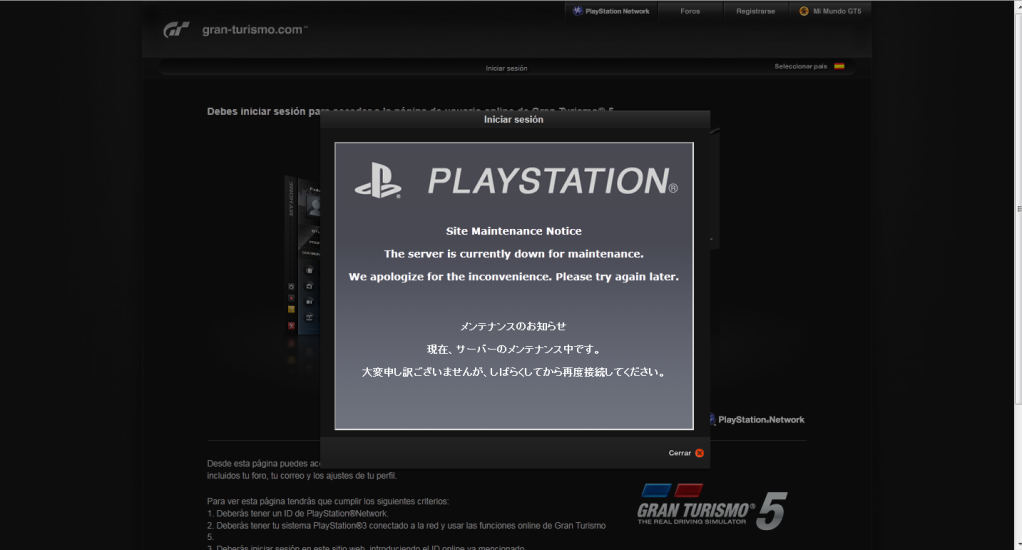The height and width of the screenshot is (550, 1022).
Task: Select the Spanish flag country icon
Action: click(x=839, y=66)
